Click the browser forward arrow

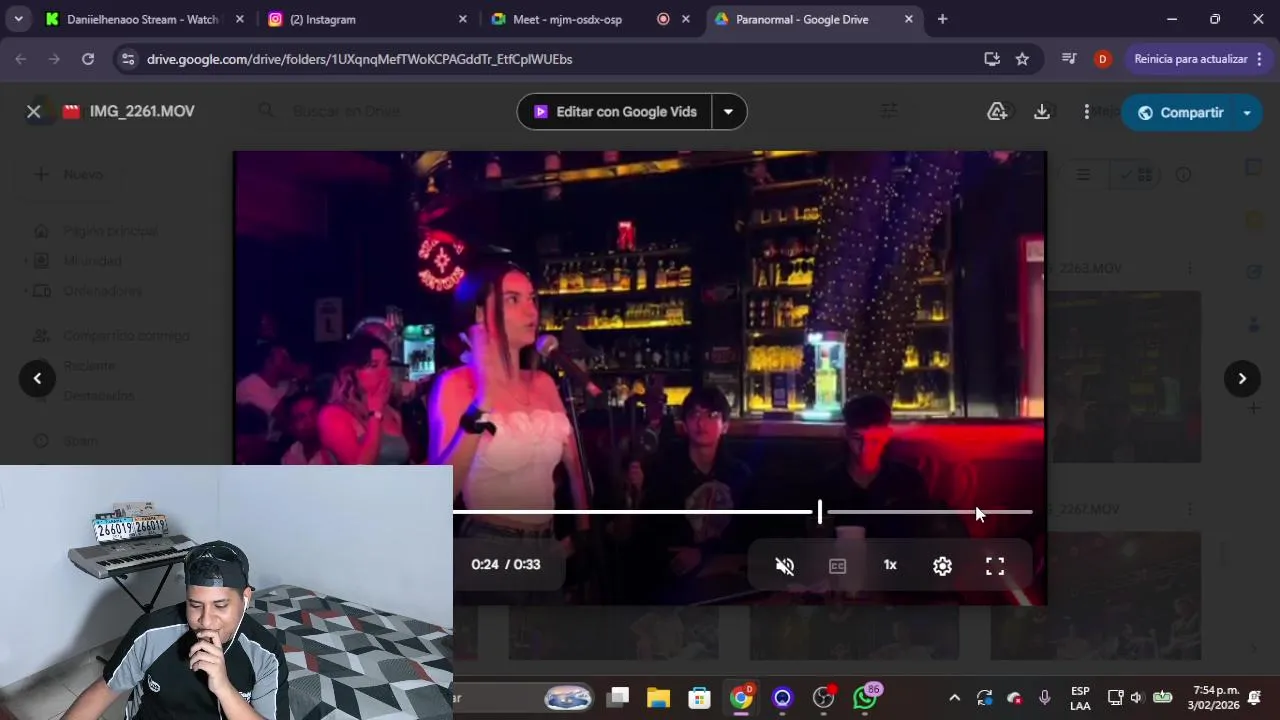pos(54,59)
